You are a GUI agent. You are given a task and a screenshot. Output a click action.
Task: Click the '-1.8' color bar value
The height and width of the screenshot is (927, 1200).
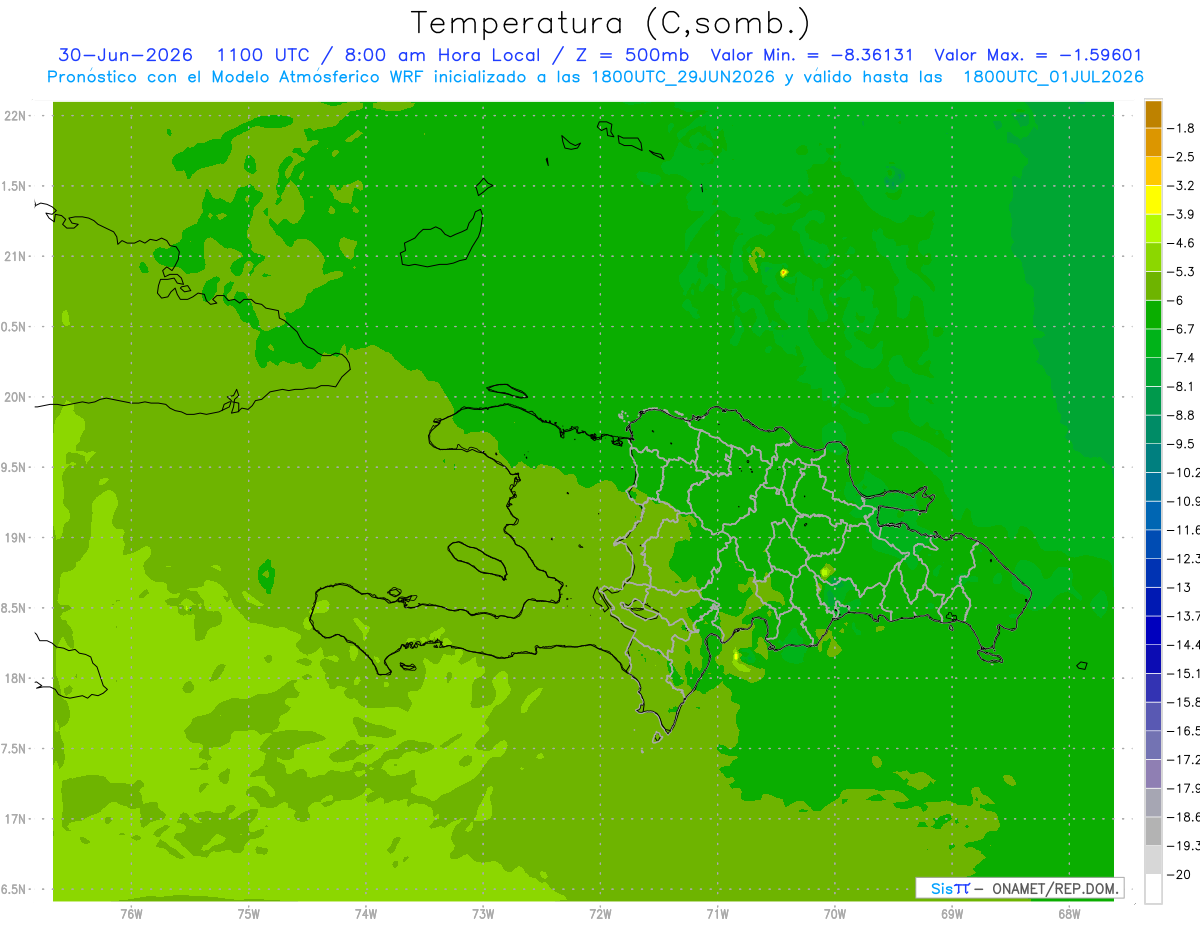click(1181, 128)
